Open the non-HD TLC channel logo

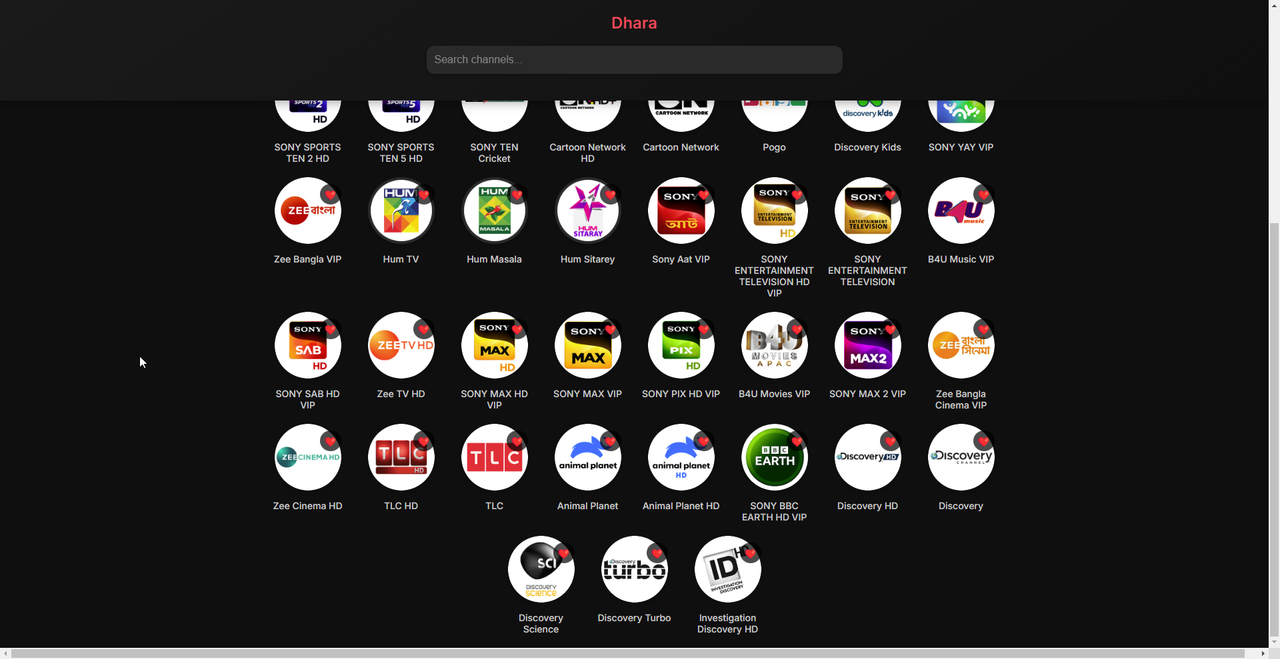[x=494, y=458]
